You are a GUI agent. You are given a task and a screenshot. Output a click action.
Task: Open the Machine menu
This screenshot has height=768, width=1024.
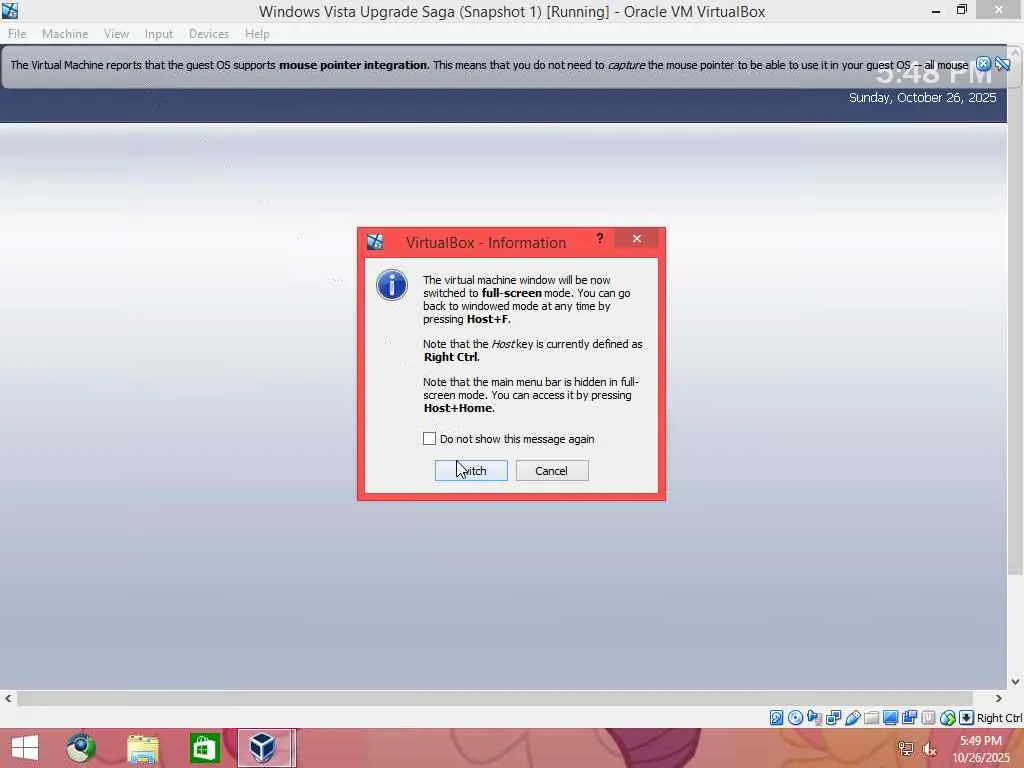coord(65,34)
